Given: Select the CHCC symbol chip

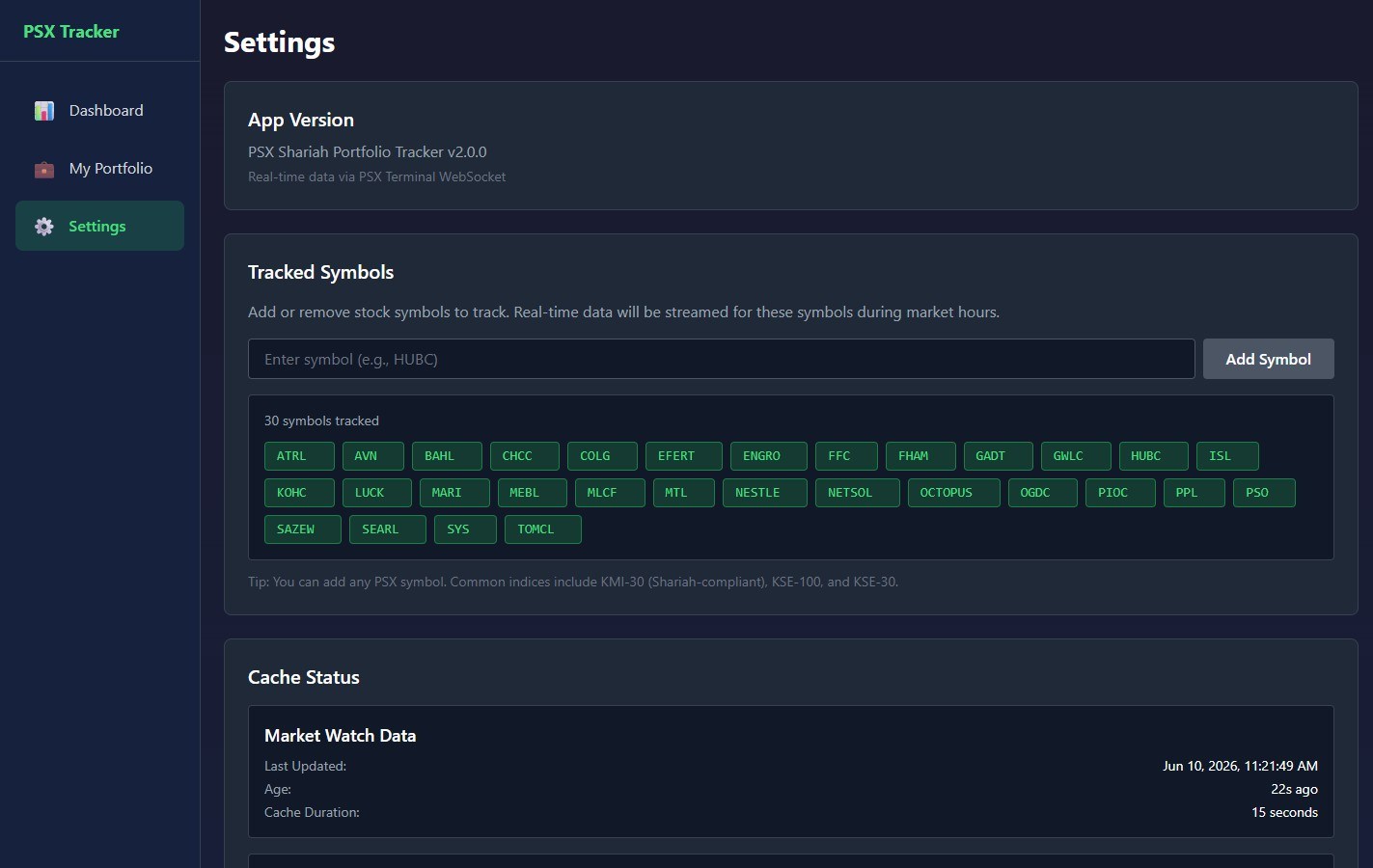Looking at the screenshot, I should pyautogui.click(x=525, y=456).
